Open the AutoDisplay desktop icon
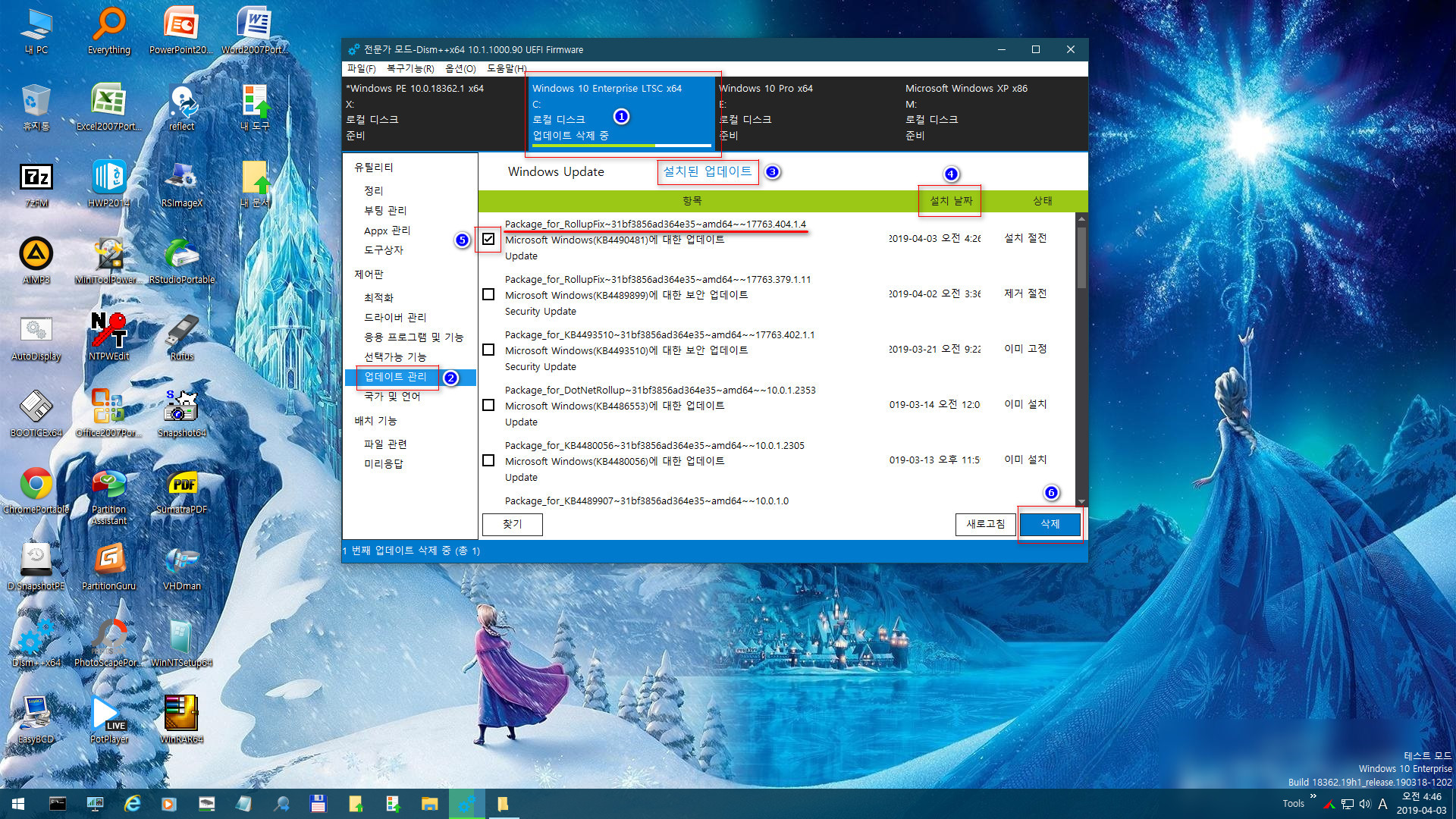Image resolution: width=1456 pixels, height=819 pixels. (36, 337)
